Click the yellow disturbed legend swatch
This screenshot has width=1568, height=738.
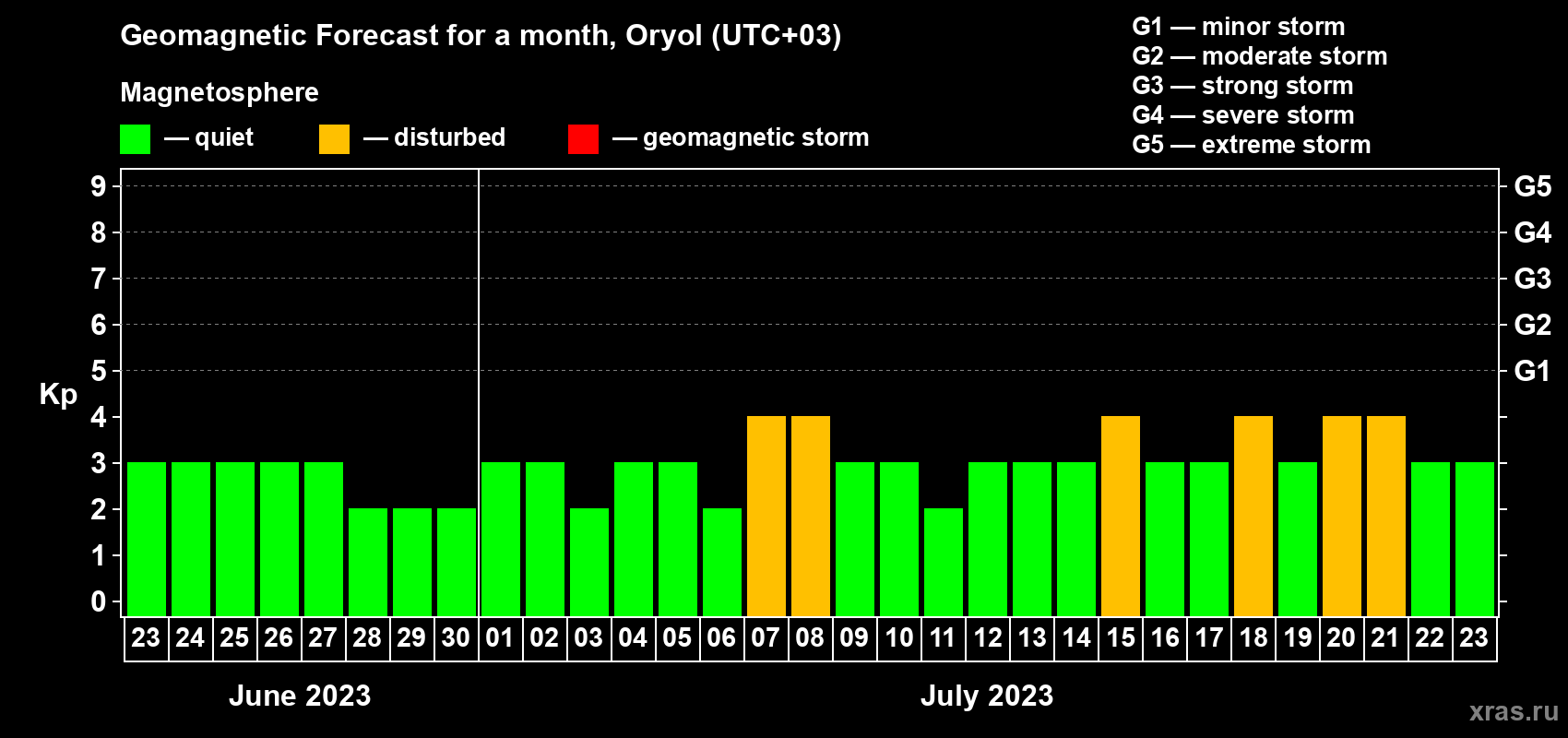click(x=334, y=139)
